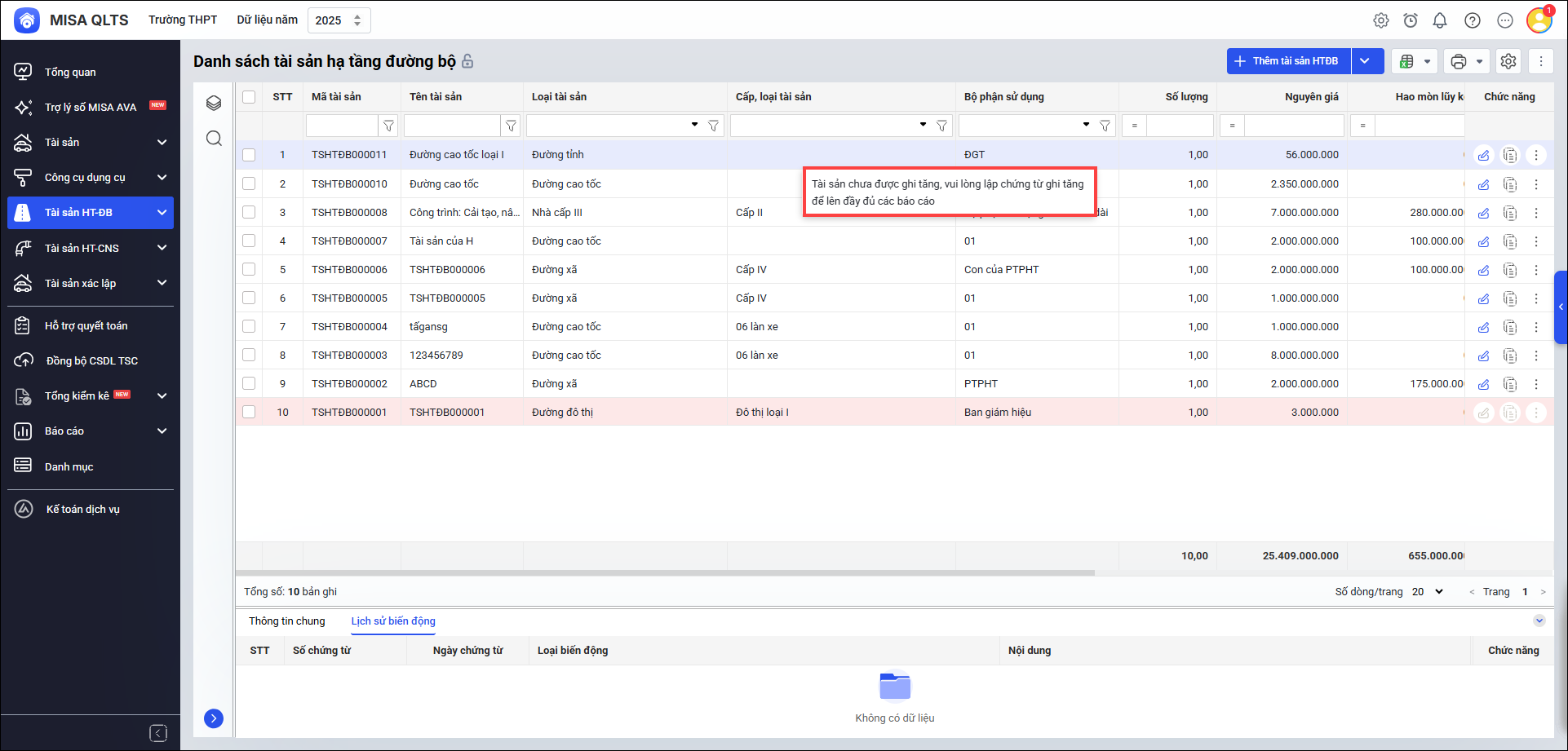Open the print icon in toolbar

(1459, 61)
